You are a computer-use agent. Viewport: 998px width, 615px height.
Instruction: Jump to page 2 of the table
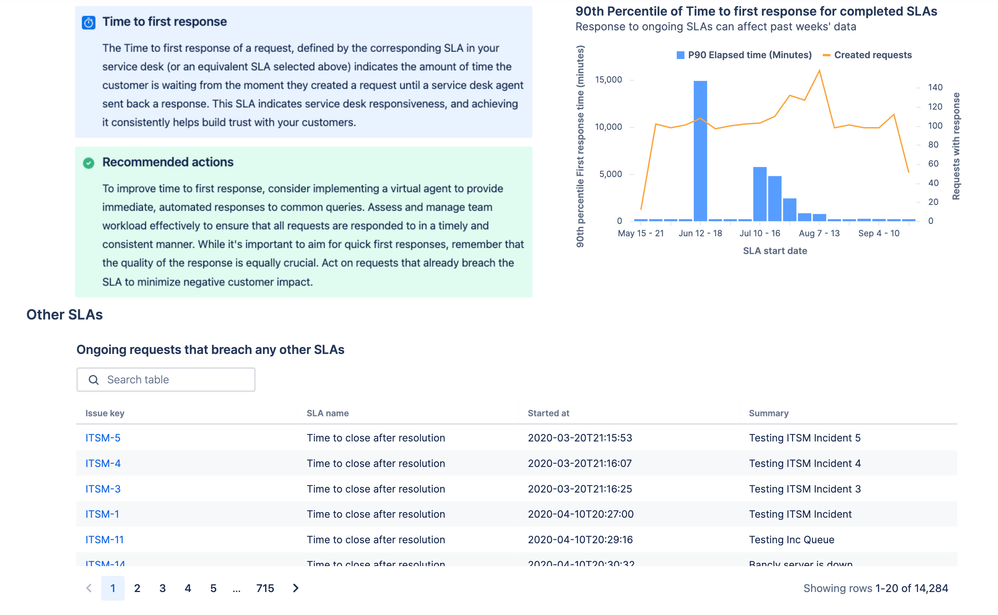pos(137,588)
